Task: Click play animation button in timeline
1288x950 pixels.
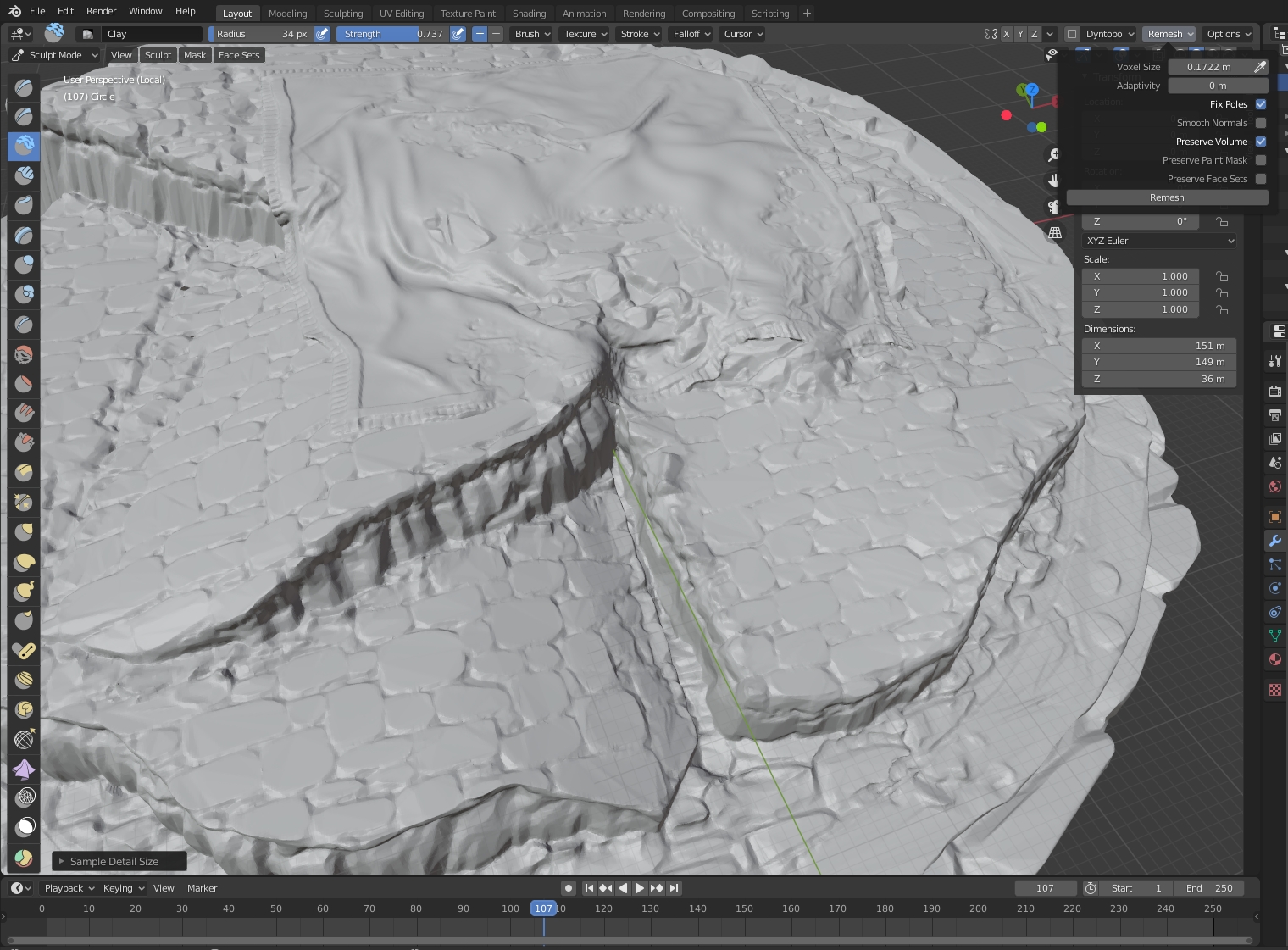Action: point(640,888)
